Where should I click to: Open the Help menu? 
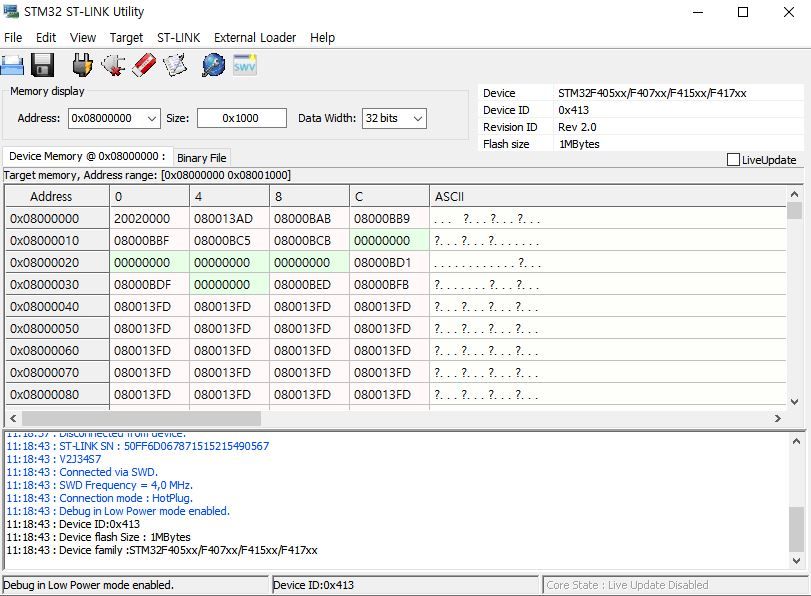point(322,38)
